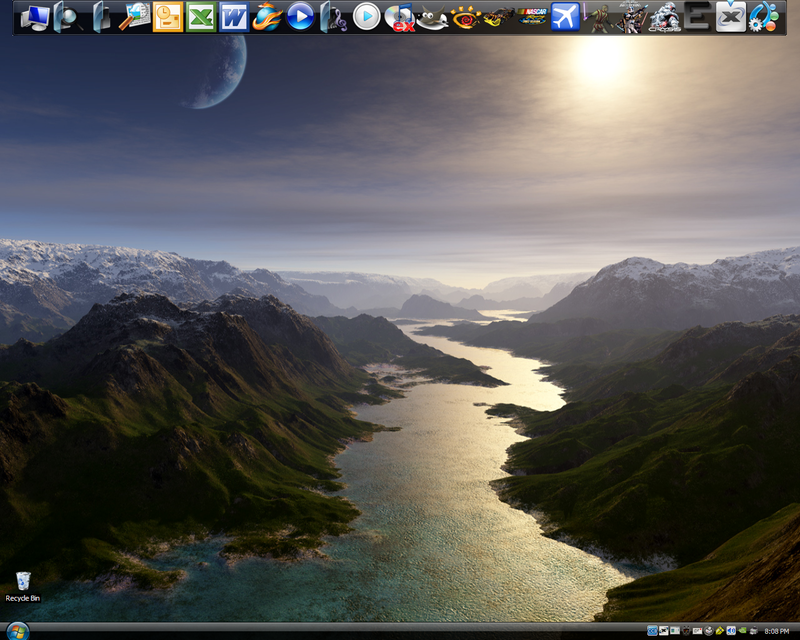Open the black letter E dock icon
Viewport: 800px width, 640px height.
(697, 17)
